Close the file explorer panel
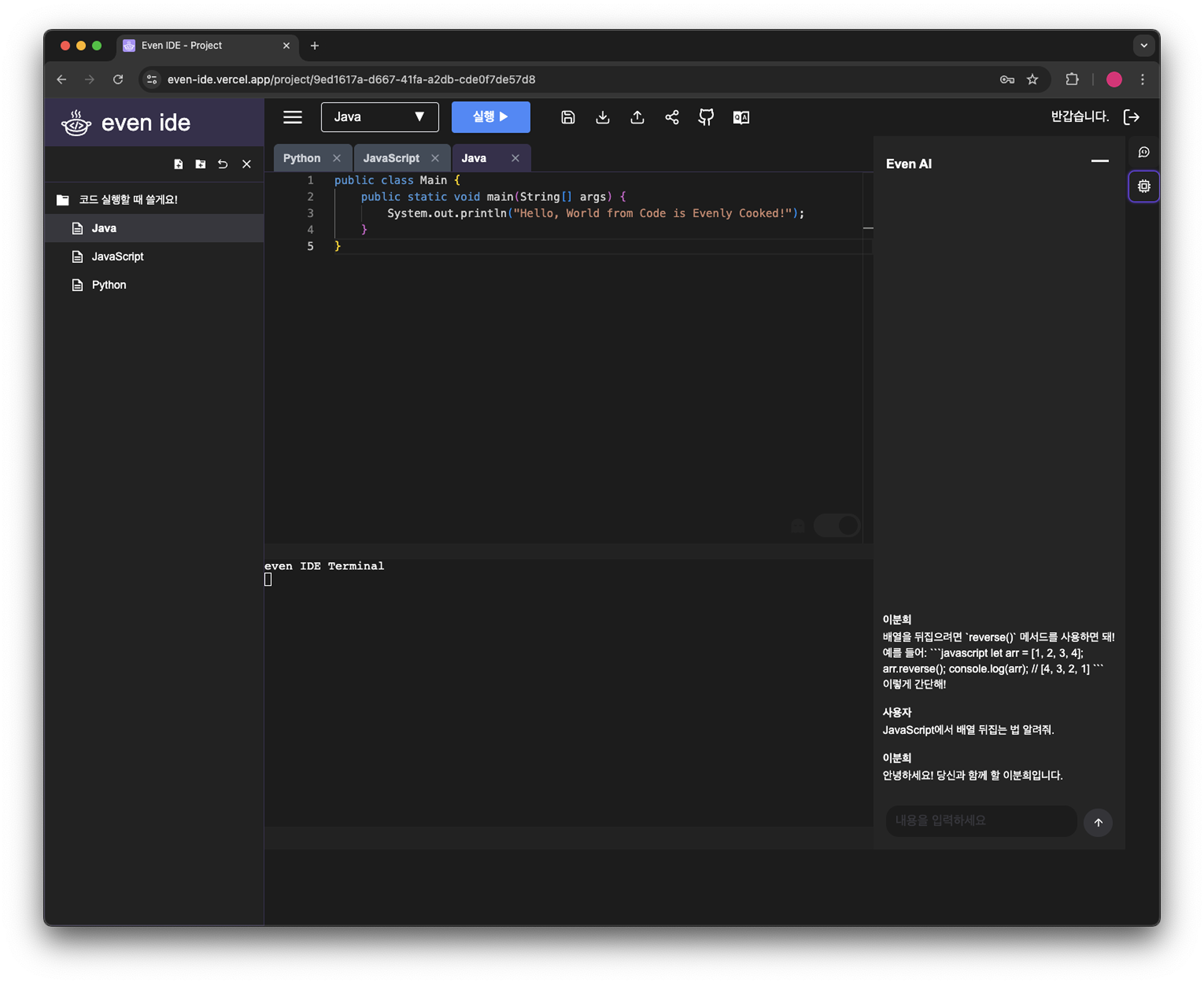Image resolution: width=1204 pixels, height=984 pixels. [x=246, y=164]
